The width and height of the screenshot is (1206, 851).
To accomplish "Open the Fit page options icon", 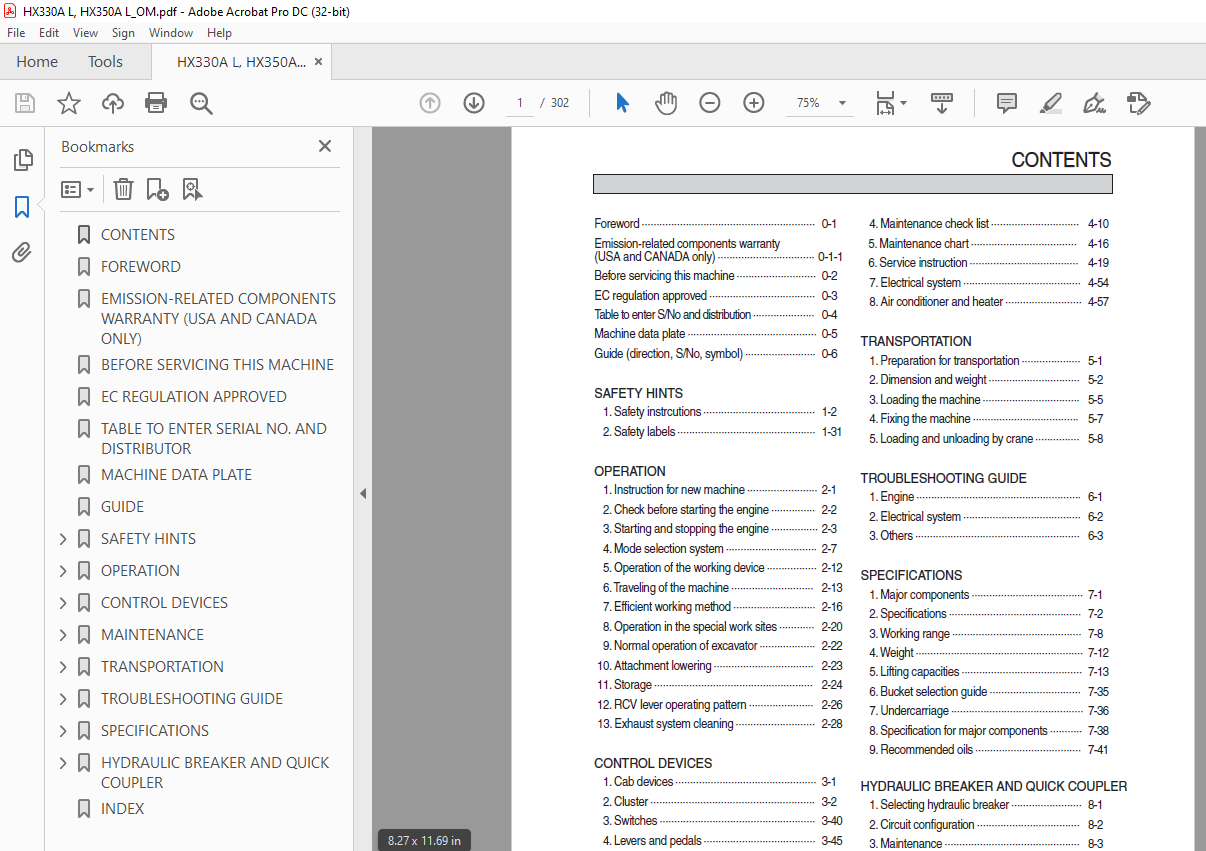I will click(x=890, y=103).
